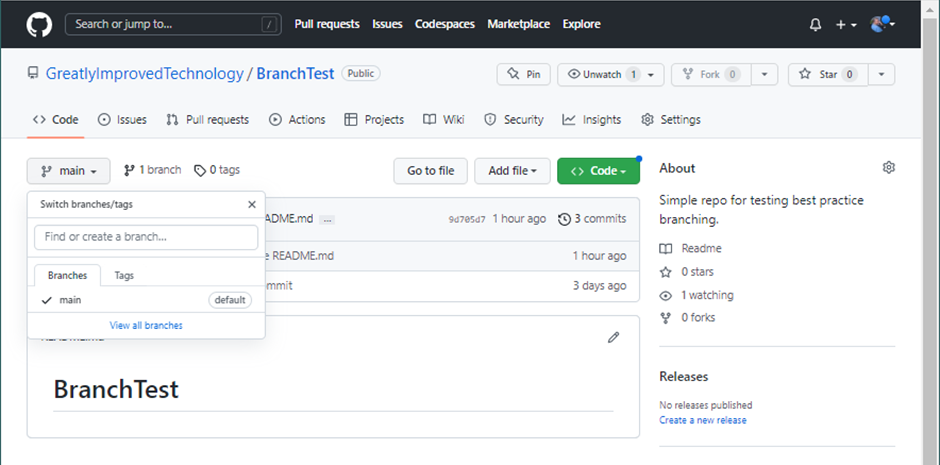Expand the Fork dropdown arrow

764,74
